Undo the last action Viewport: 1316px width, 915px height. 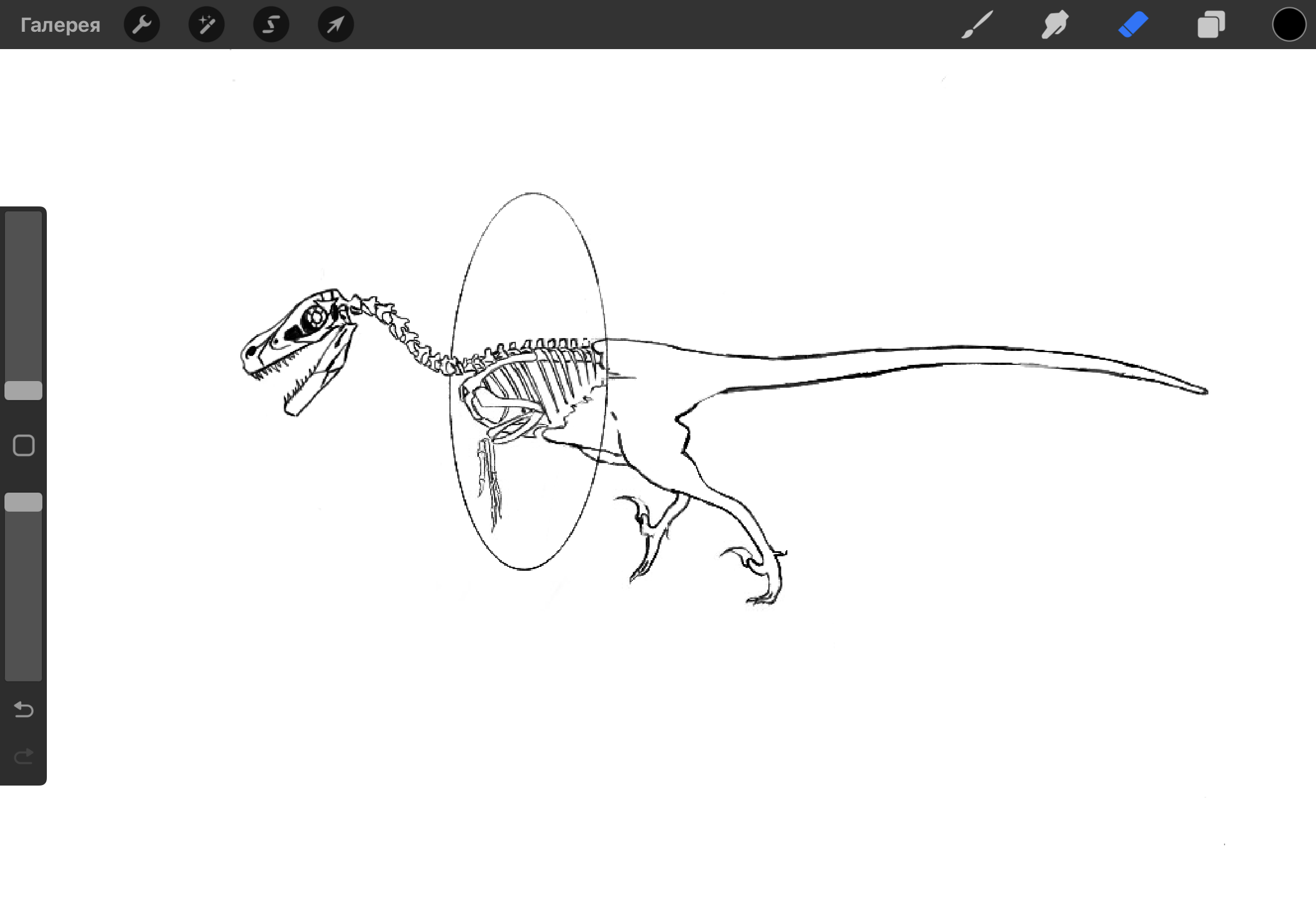click(x=23, y=710)
